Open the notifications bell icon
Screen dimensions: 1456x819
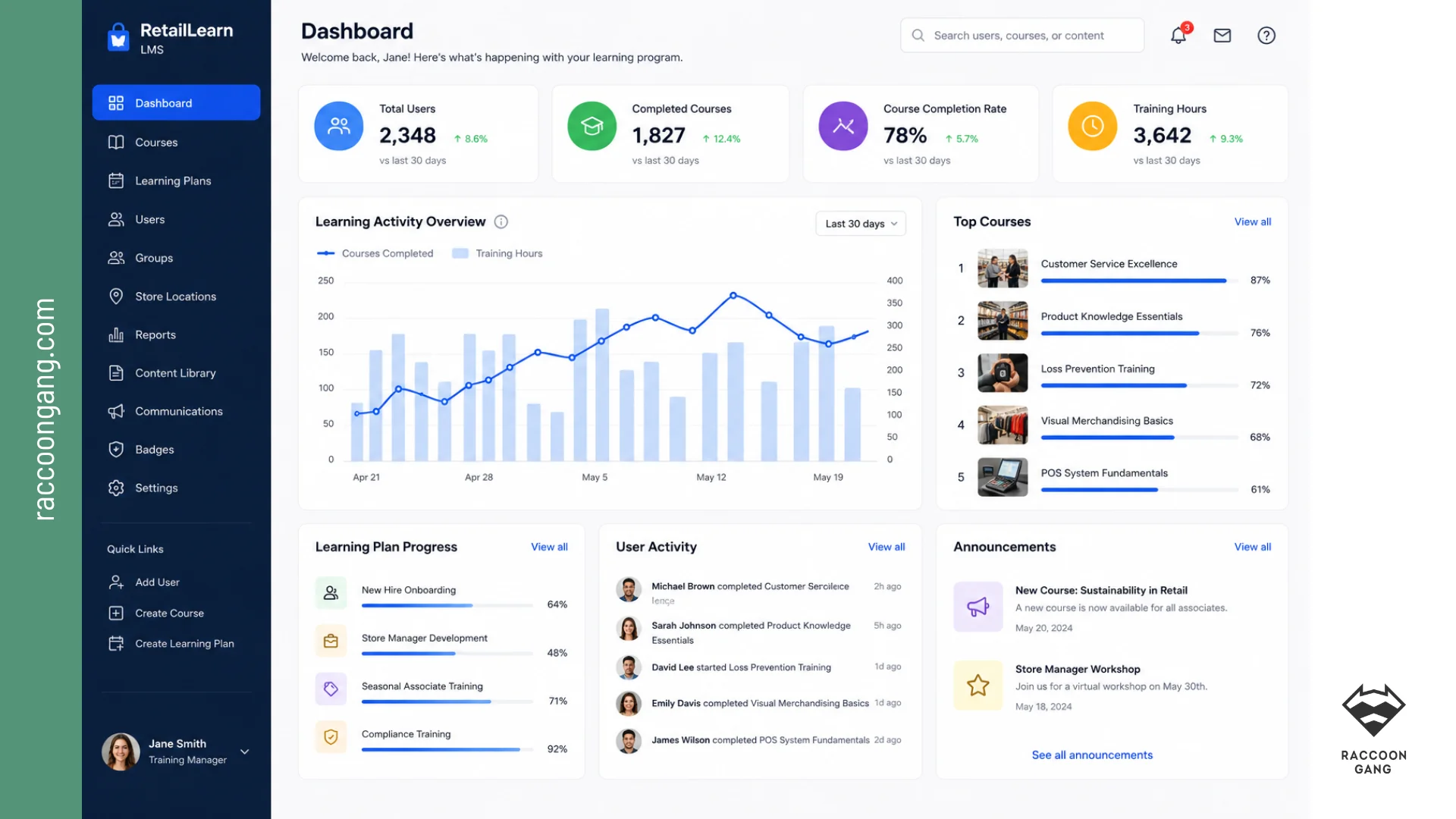[x=1178, y=36]
